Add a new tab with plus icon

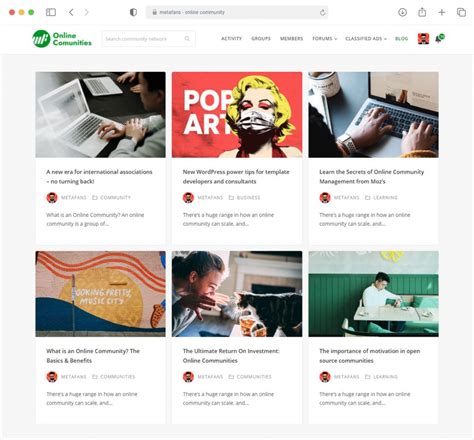tap(442, 12)
